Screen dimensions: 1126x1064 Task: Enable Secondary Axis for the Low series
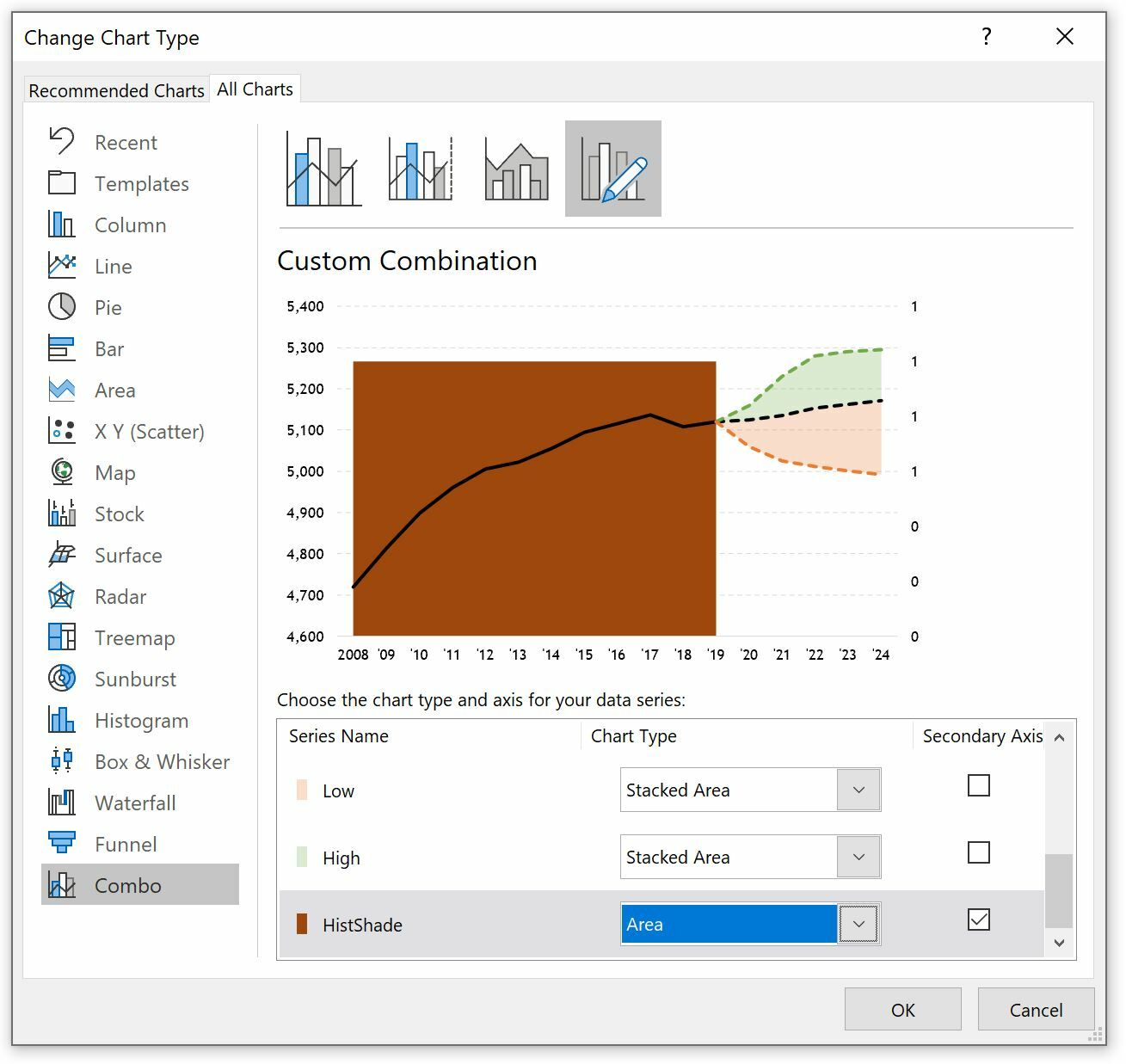pos(978,784)
